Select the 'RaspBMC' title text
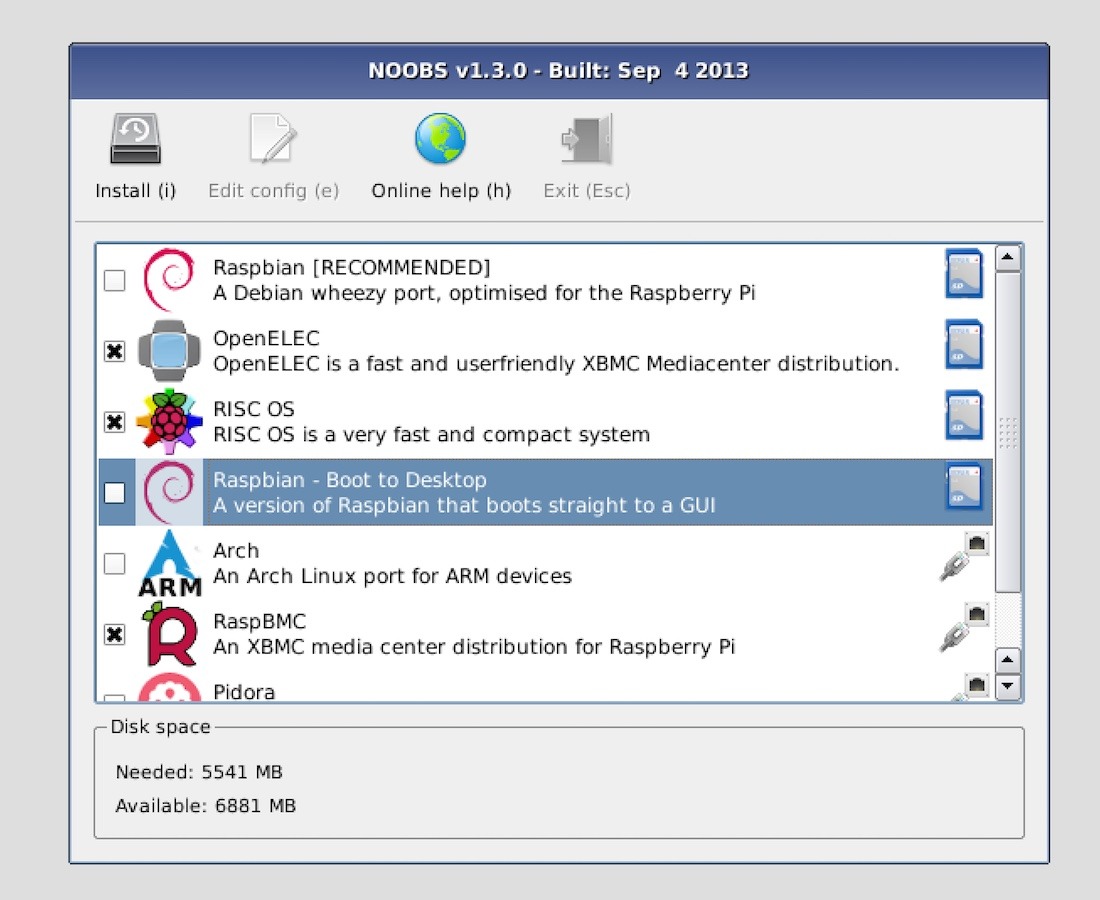The image size is (1100, 900). point(260,622)
